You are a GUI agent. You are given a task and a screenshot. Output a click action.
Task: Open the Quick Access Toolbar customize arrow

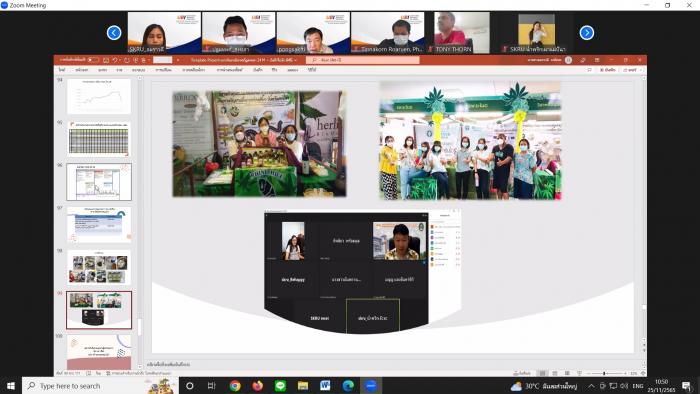[178, 60]
